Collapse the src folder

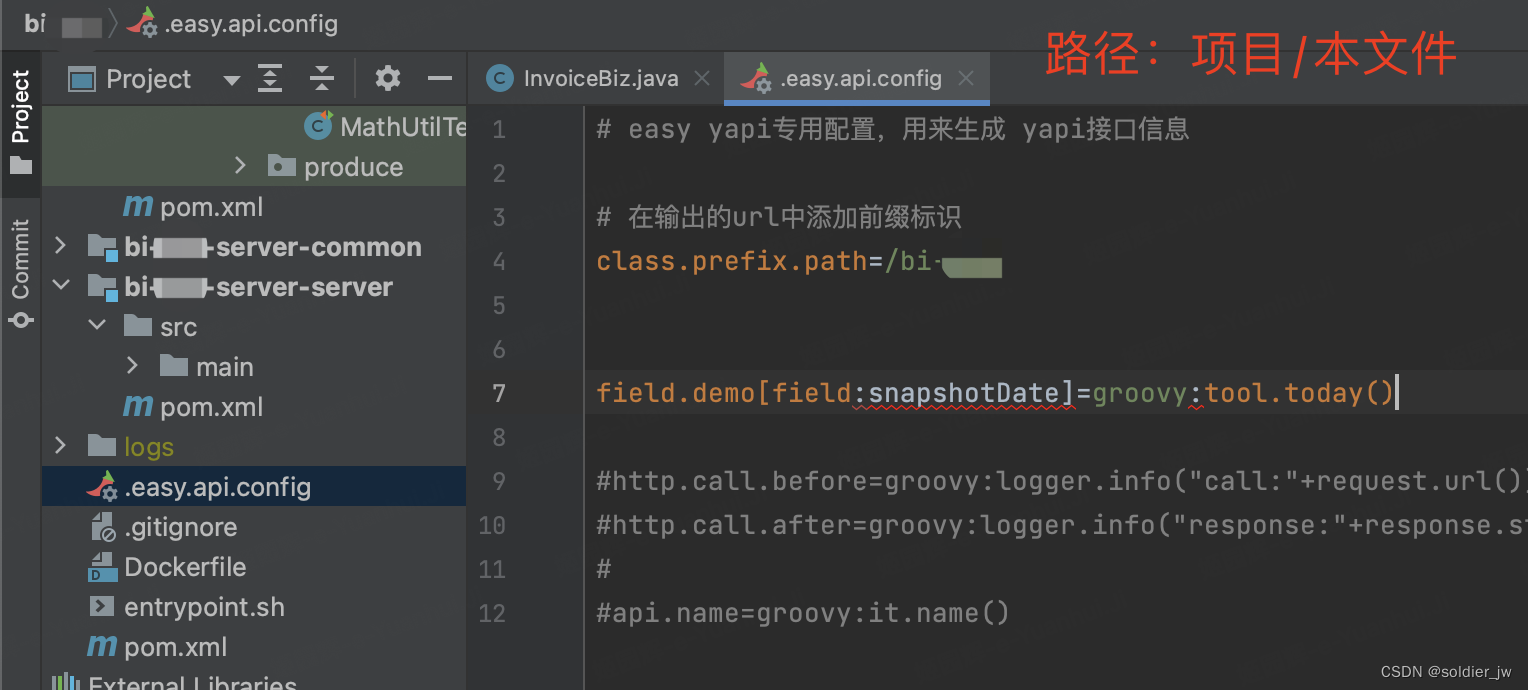[x=96, y=325]
